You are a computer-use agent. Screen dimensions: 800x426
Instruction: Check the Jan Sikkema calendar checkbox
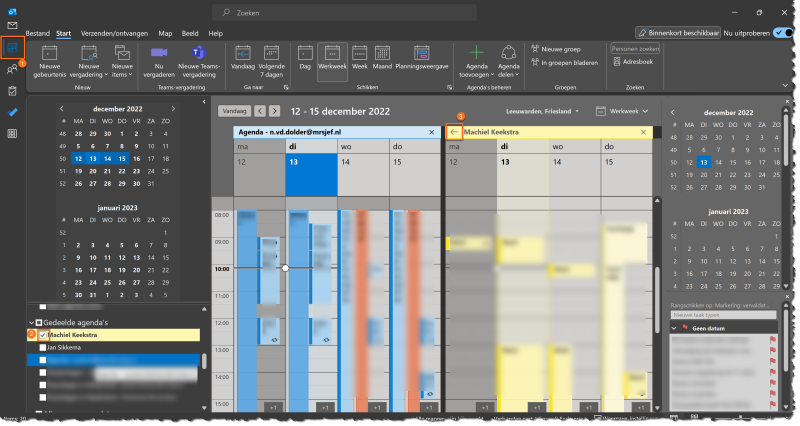pos(43,347)
